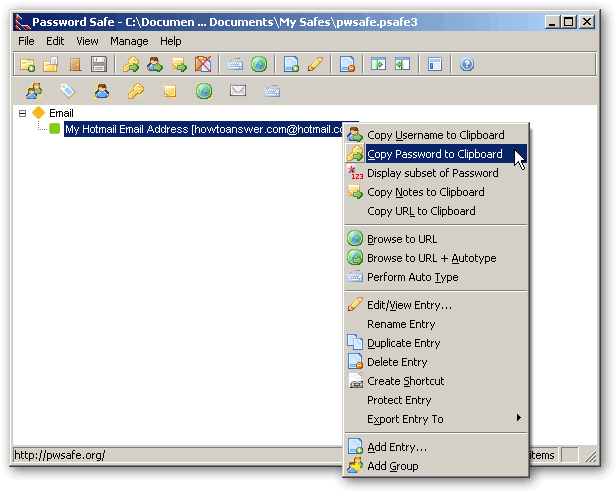Image resolution: width=616 pixels, height=493 pixels.
Task: Select Create Shortcut
Action: click(x=436, y=381)
